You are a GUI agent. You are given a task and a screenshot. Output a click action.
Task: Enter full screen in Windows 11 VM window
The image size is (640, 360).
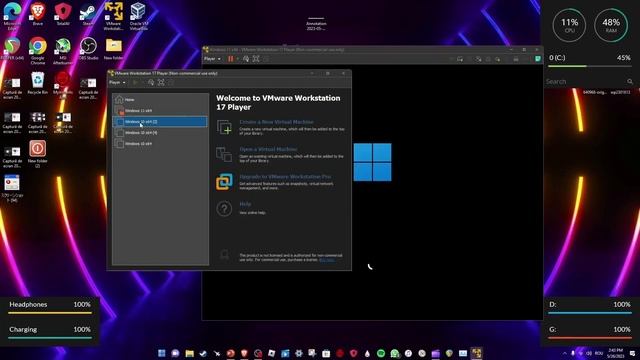[256, 59]
